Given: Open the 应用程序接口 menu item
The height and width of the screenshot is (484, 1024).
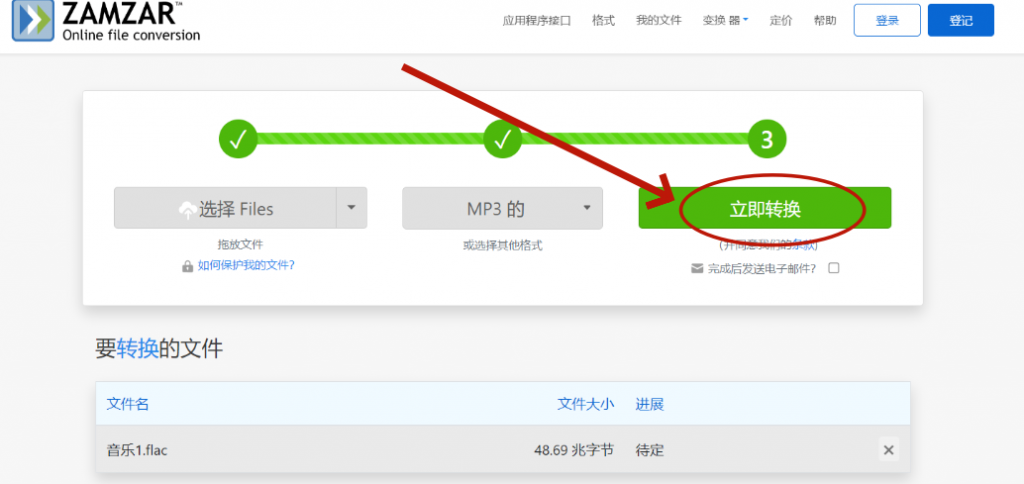Looking at the screenshot, I should pos(536,20).
